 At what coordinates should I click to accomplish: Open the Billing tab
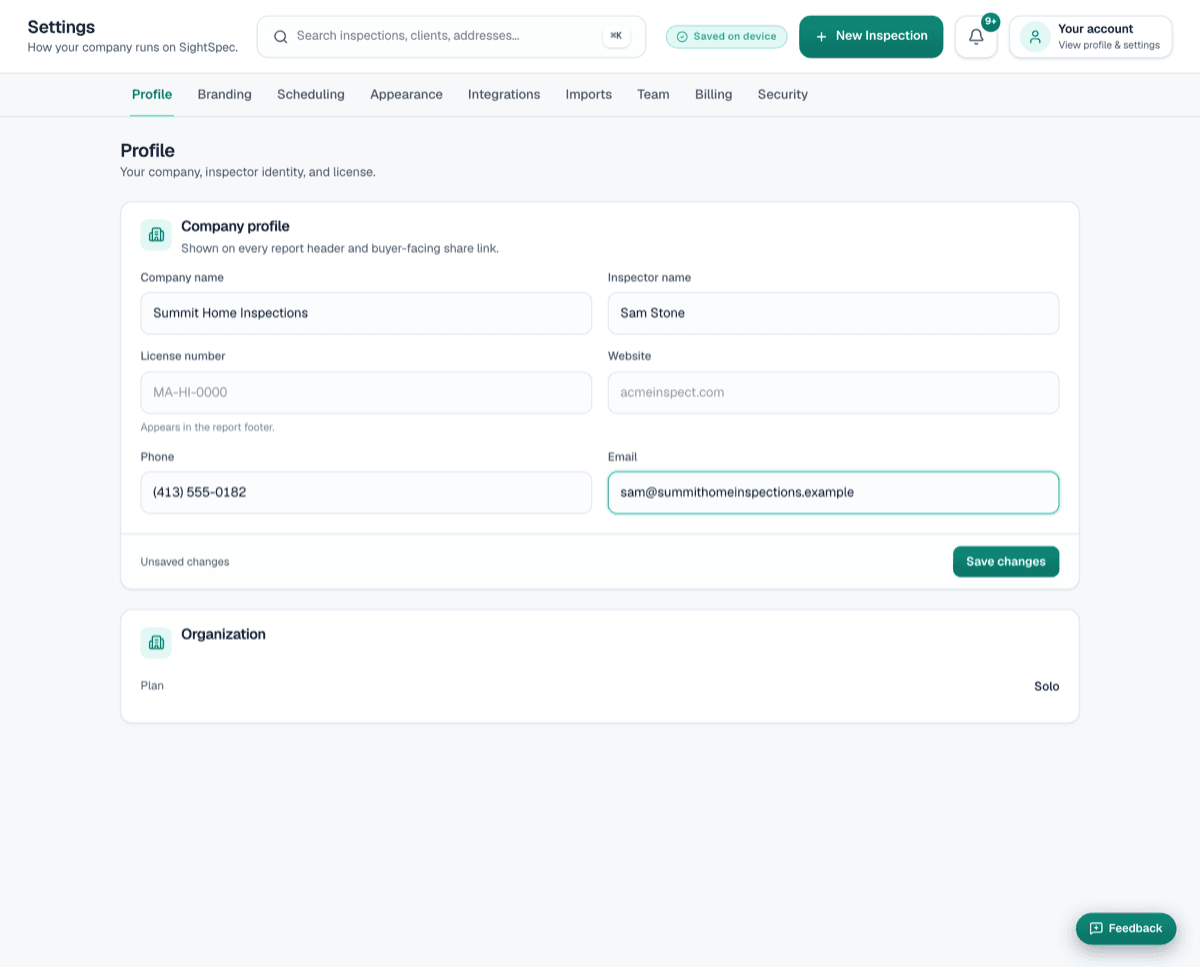point(714,94)
